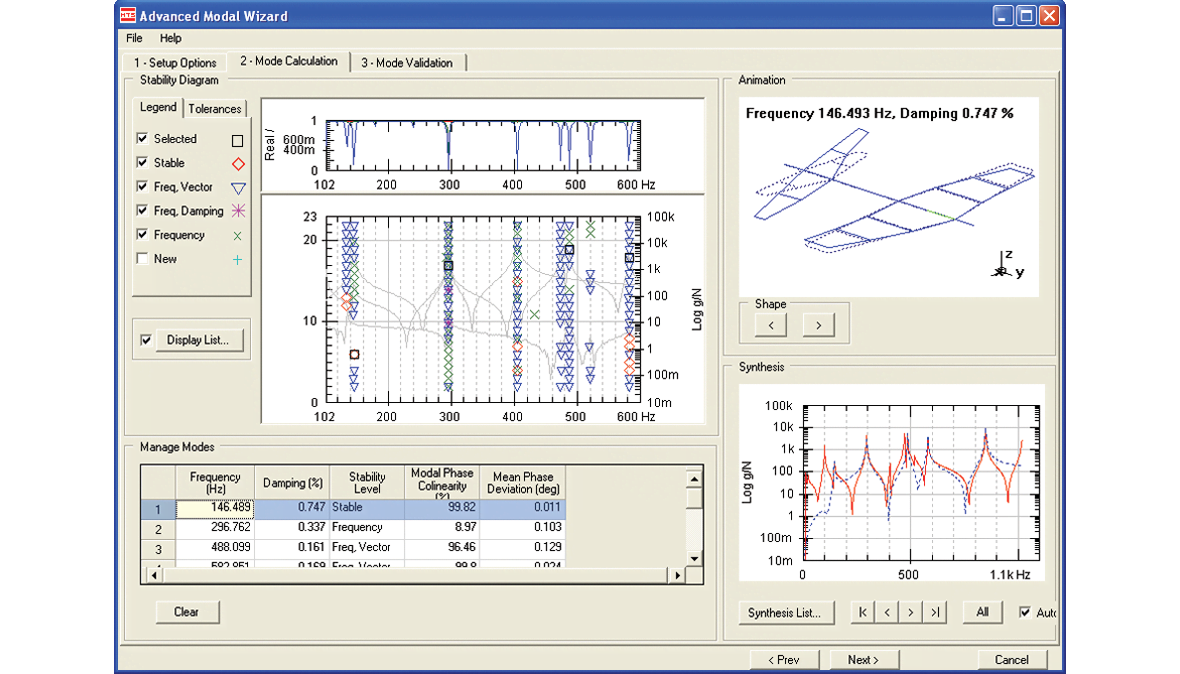Open the Synthesis List dialog
This screenshot has width=1180, height=674.
tap(786, 612)
